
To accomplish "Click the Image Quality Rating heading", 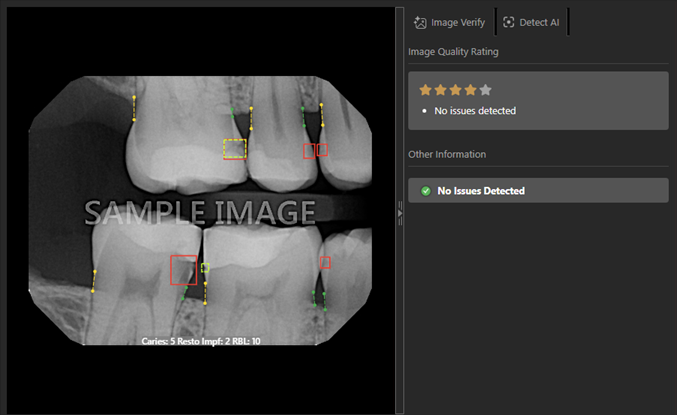I will point(453,52).
